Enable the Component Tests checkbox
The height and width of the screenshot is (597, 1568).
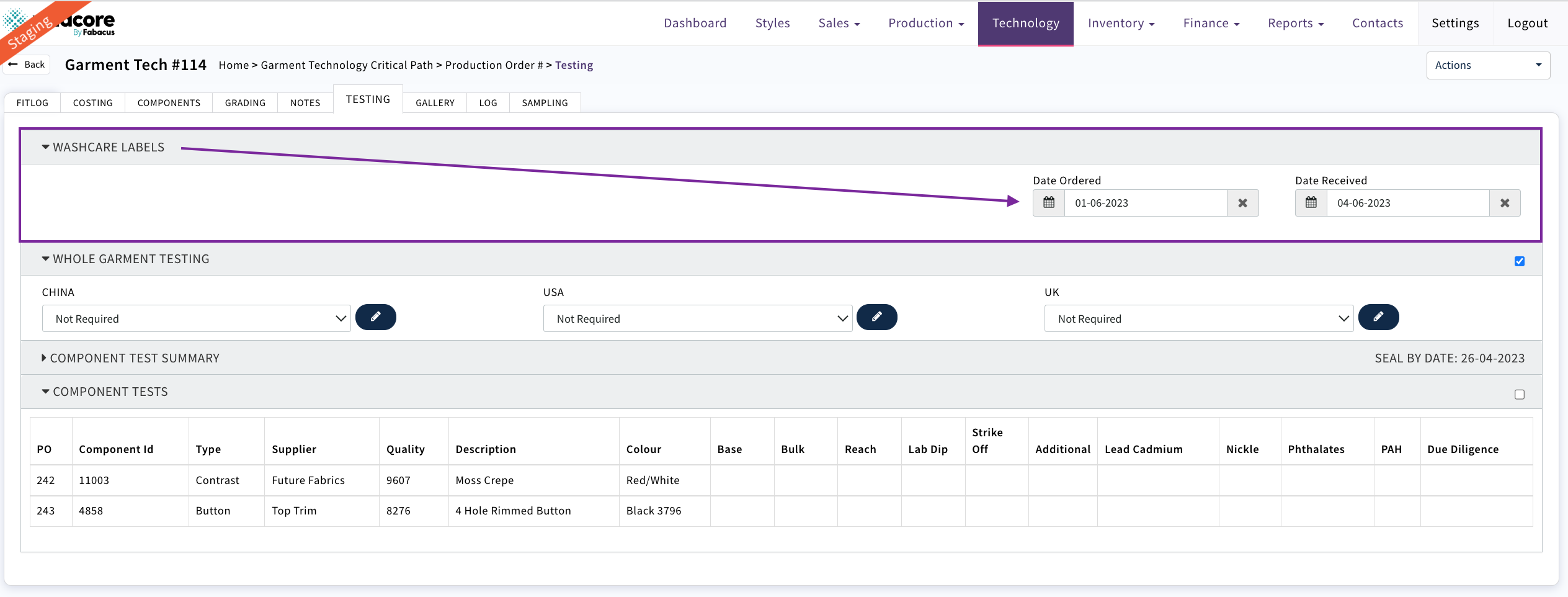1519,395
